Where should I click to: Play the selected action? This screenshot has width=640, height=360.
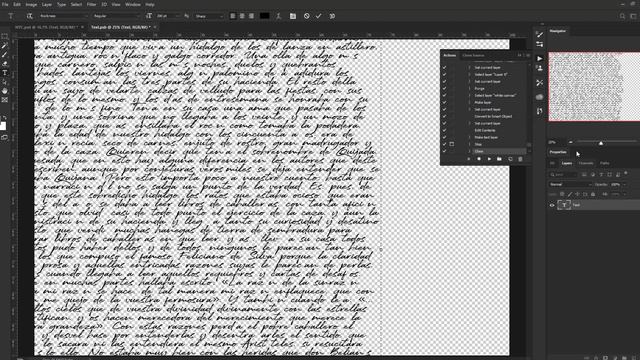coord(489,159)
